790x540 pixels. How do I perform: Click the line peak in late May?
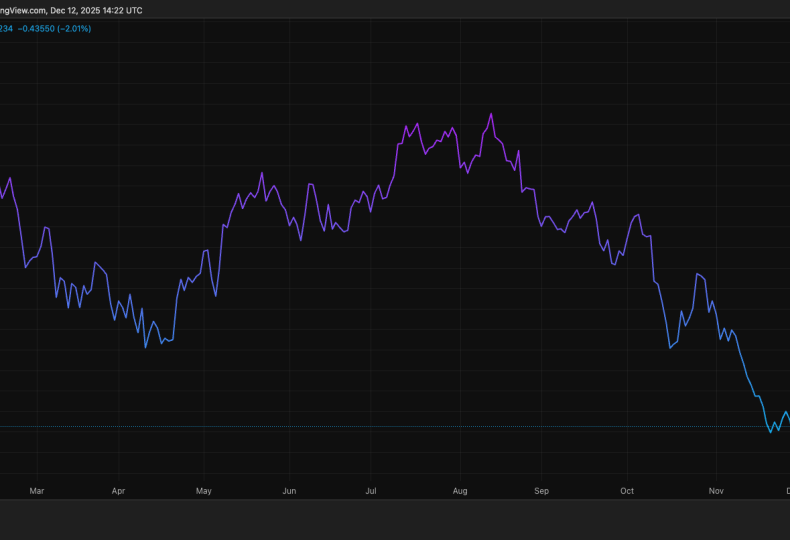[x=261, y=172]
